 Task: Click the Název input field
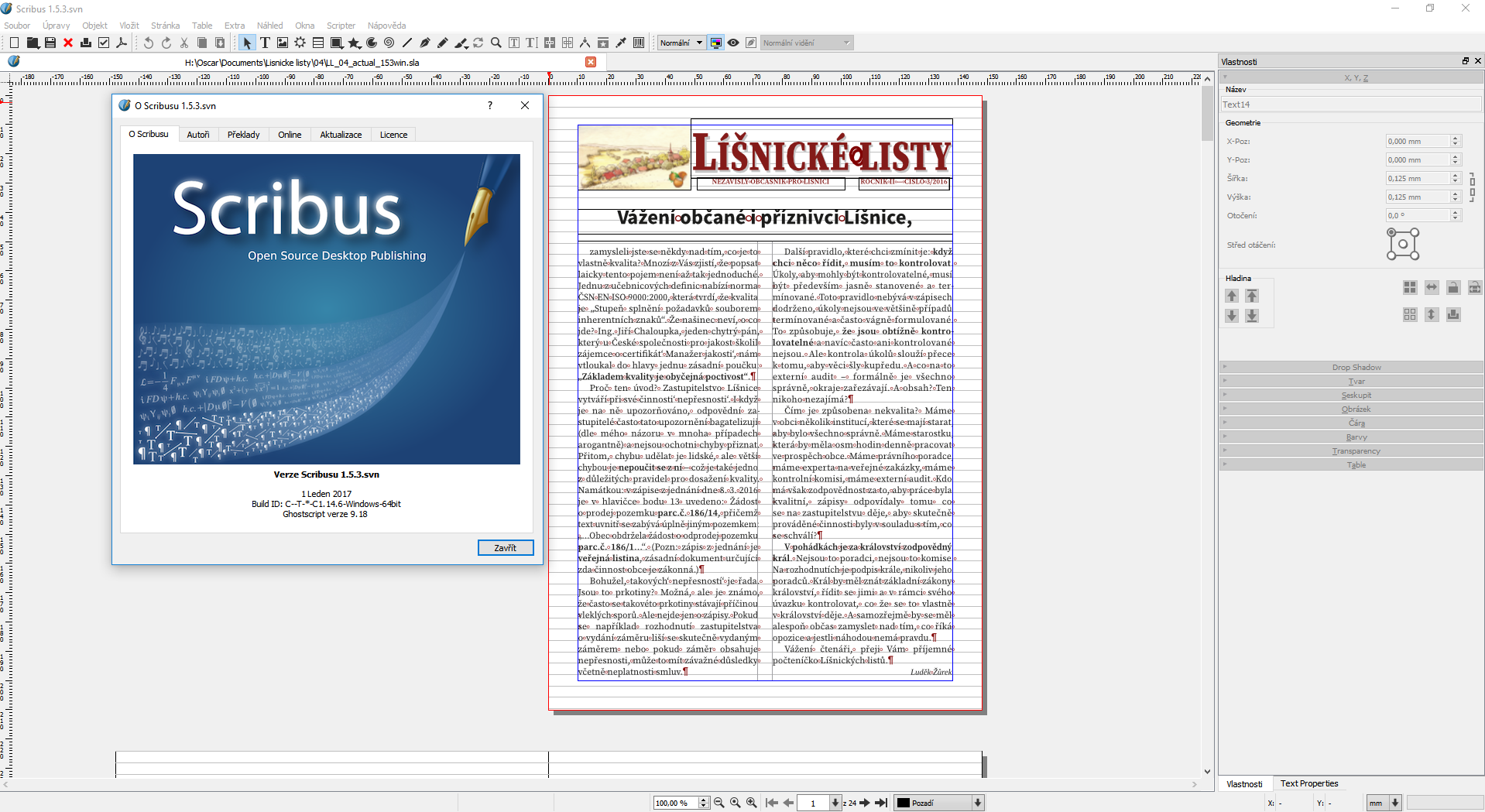click(1350, 104)
